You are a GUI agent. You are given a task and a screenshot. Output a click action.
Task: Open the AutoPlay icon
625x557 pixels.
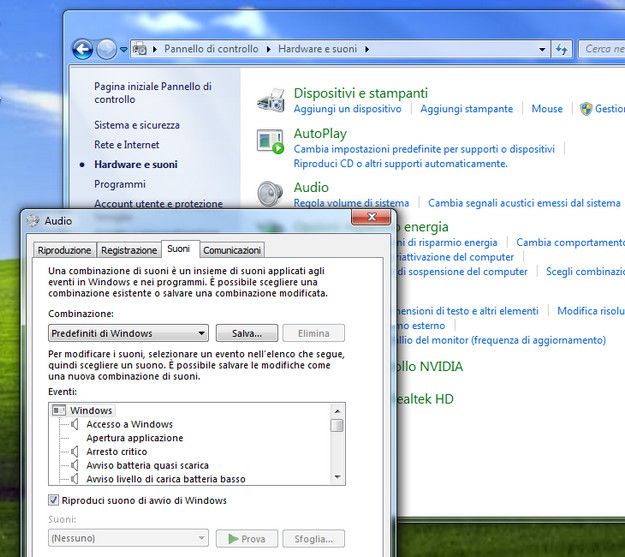tap(270, 141)
